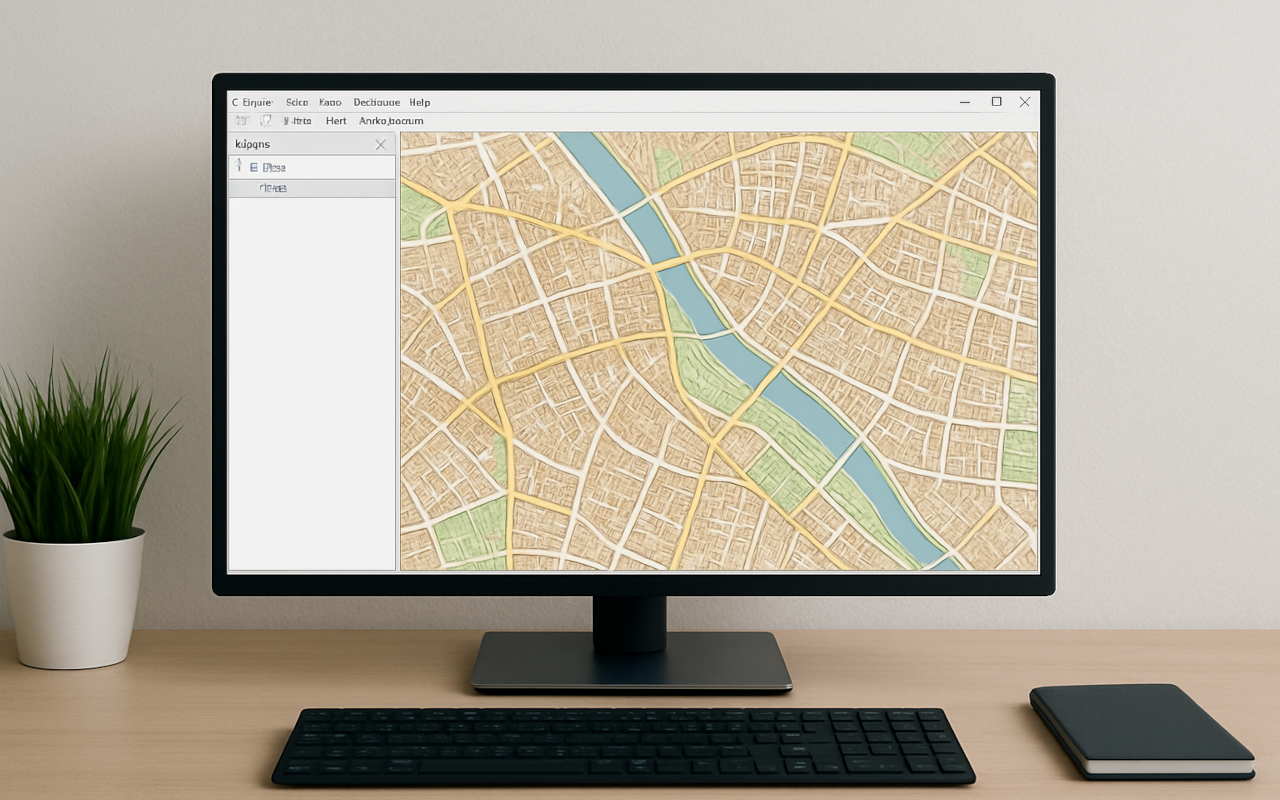Minimize the application window

[x=965, y=102]
